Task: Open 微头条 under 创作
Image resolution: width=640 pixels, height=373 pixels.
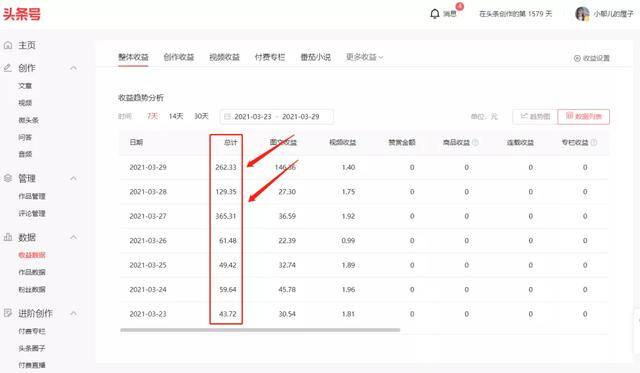Action: (x=29, y=120)
